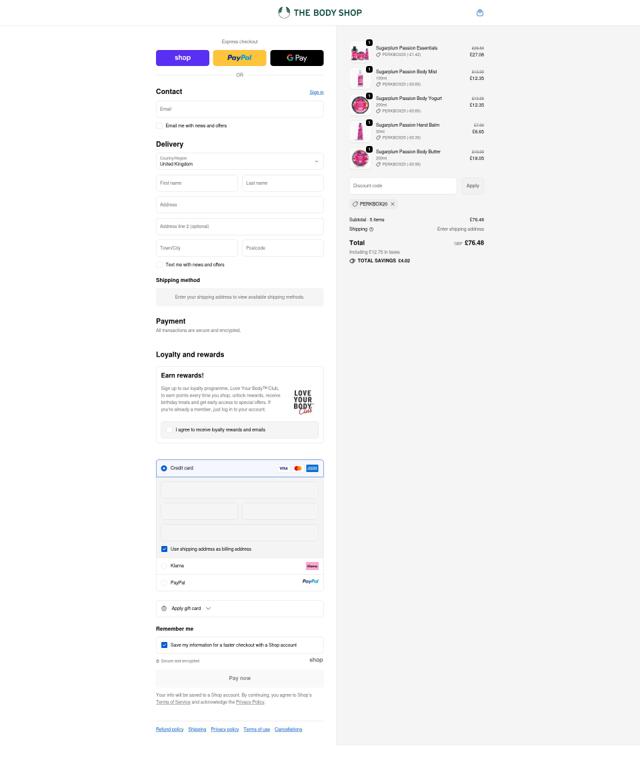Image resolution: width=640 pixels, height=772 pixels.
Task: Click The Body Shop logo
Action: tap(320, 12)
